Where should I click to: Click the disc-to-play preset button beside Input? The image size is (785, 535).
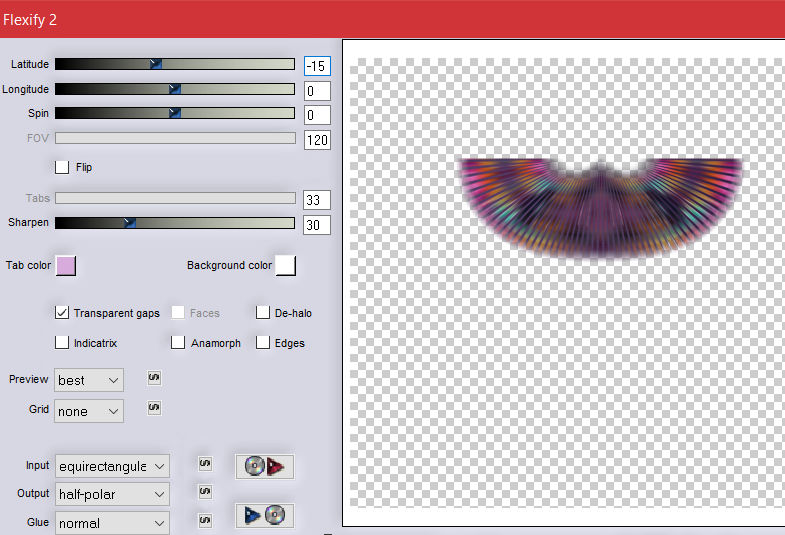pos(264,466)
